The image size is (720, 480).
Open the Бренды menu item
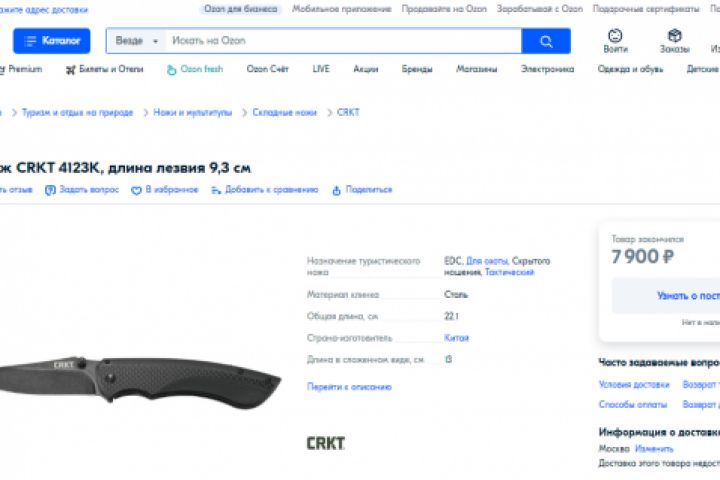pyautogui.click(x=417, y=69)
